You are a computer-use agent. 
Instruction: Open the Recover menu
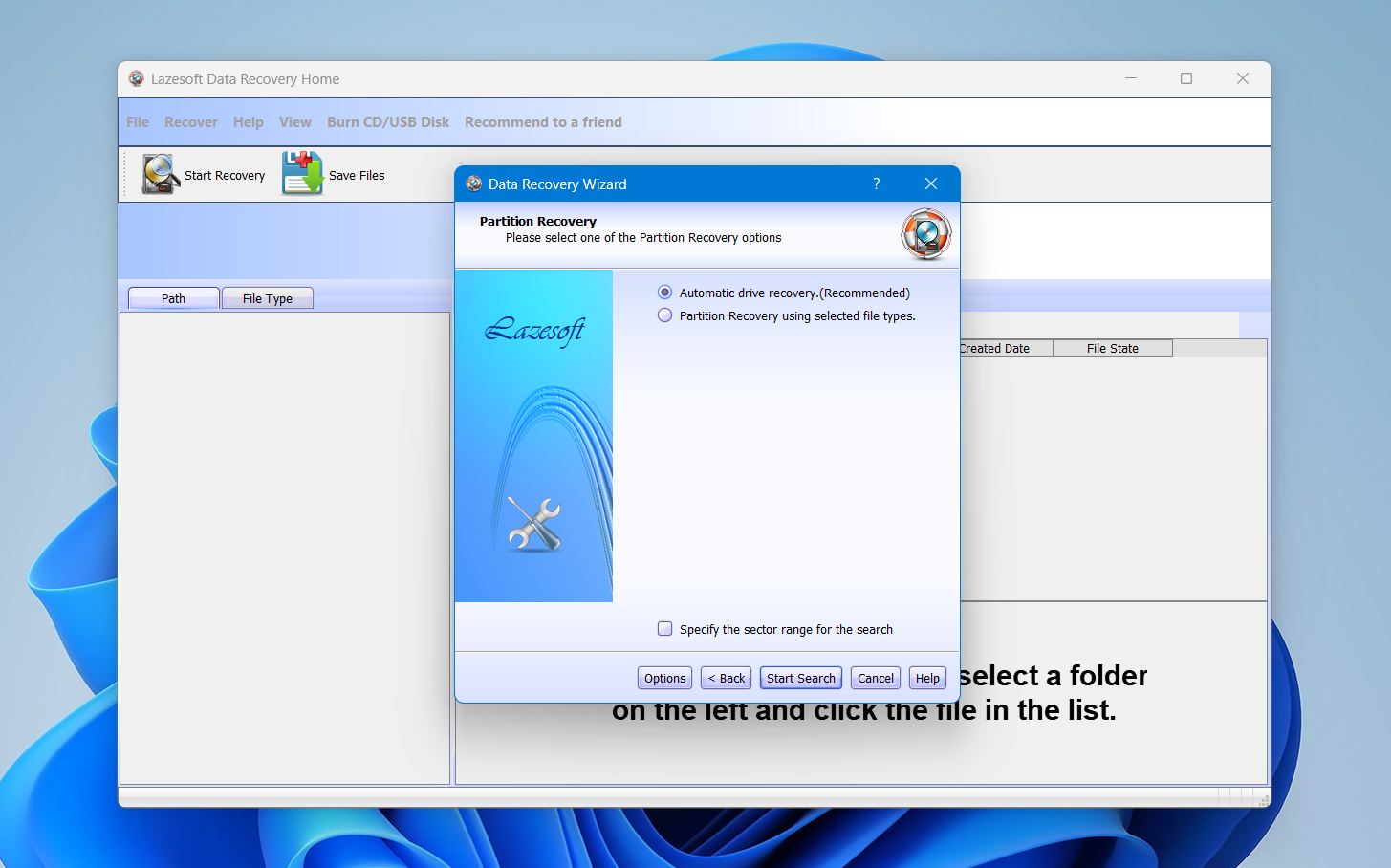[190, 121]
